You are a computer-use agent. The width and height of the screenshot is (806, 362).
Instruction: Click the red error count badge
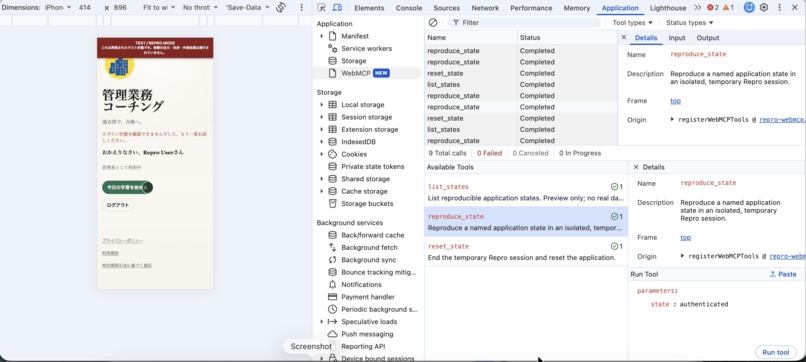click(713, 8)
